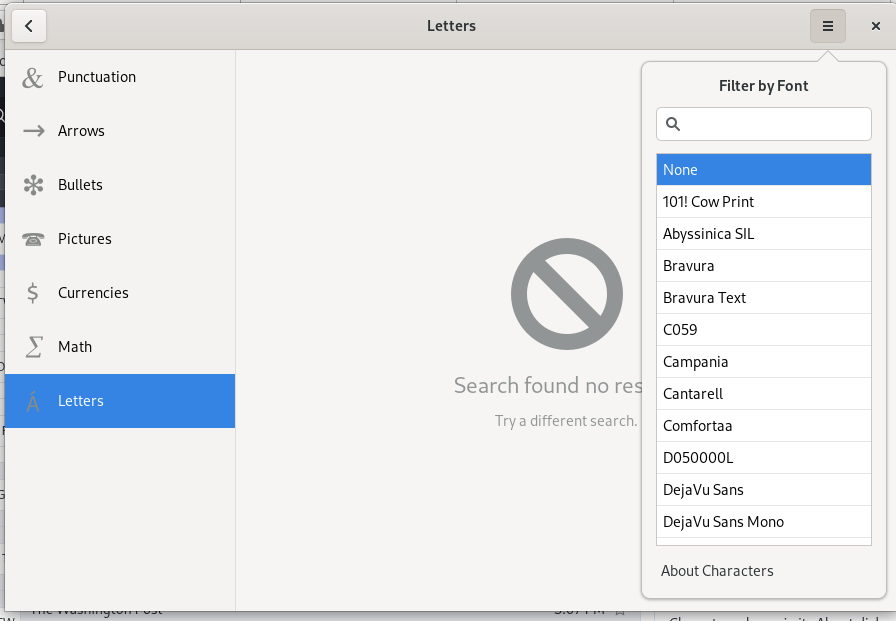The width and height of the screenshot is (896, 621).
Task: Choose the Currencies category
Action: (x=120, y=293)
